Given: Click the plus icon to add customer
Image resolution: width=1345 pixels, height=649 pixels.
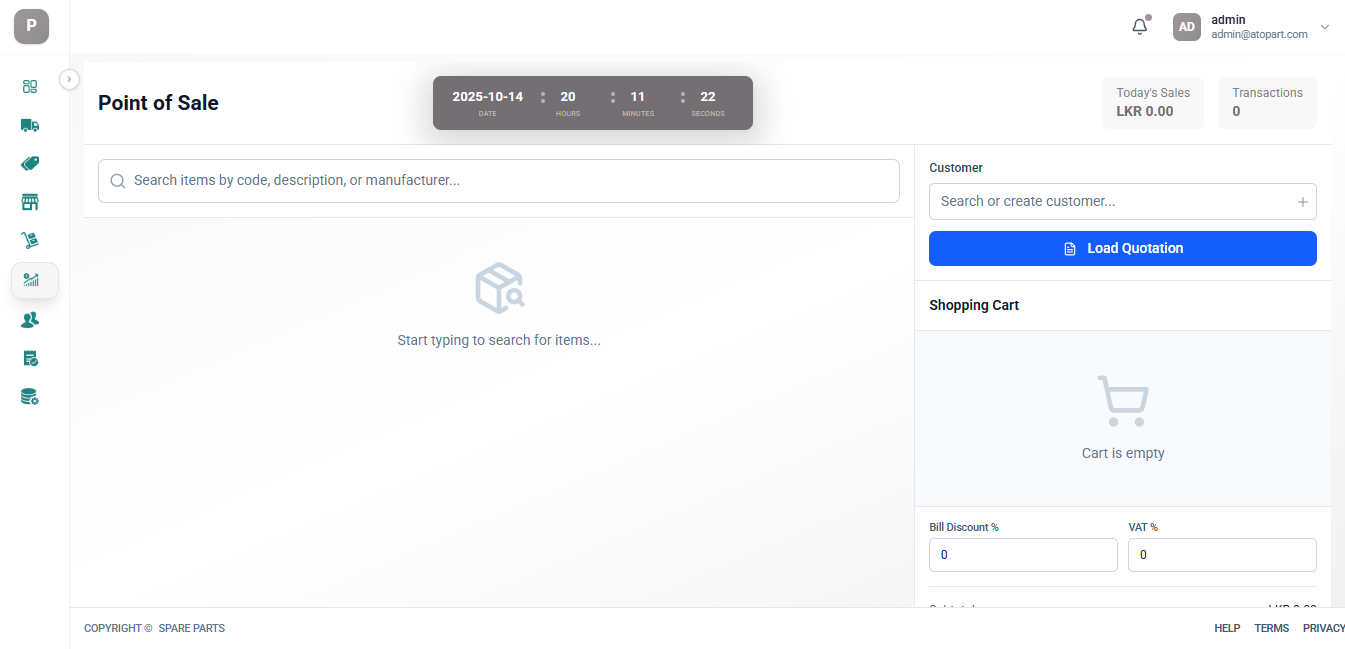Looking at the screenshot, I should [1302, 202].
